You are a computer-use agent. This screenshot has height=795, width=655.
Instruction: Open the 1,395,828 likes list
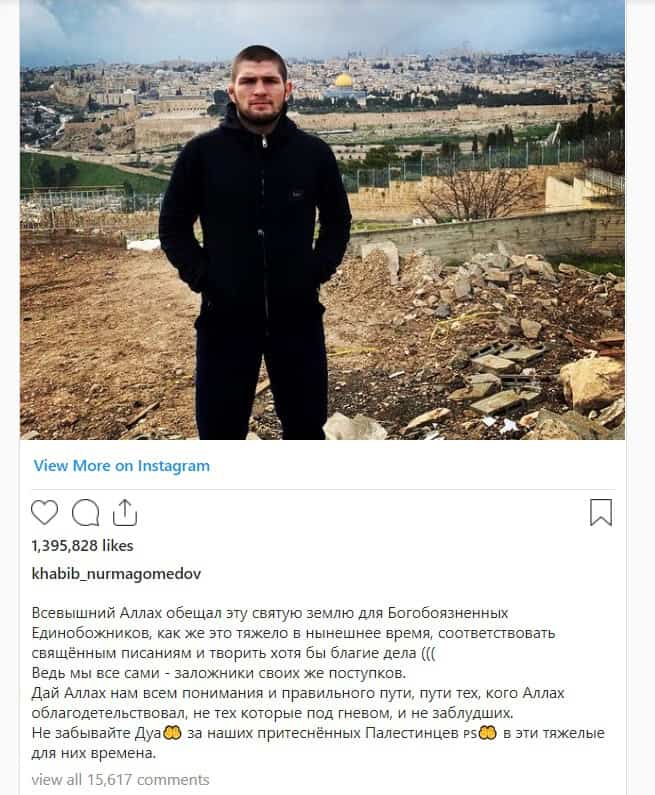(82, 546)
